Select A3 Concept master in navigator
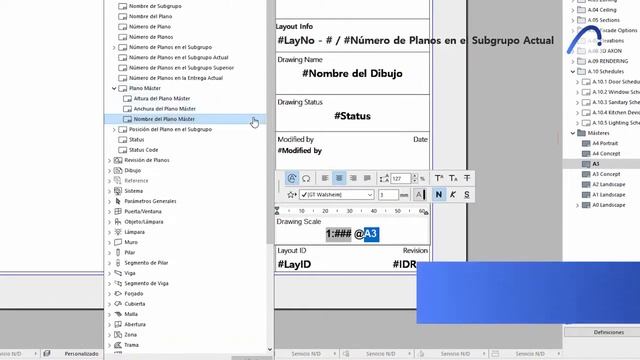640x360 pixels. [x=606, y=174]
